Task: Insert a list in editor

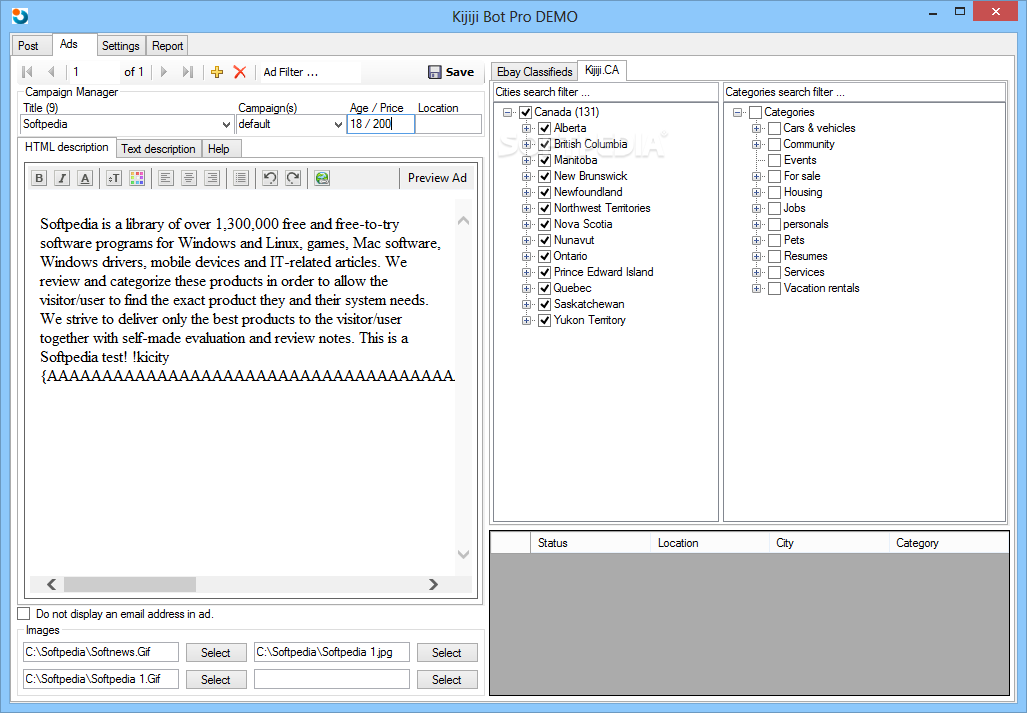Action: (241, 178)
